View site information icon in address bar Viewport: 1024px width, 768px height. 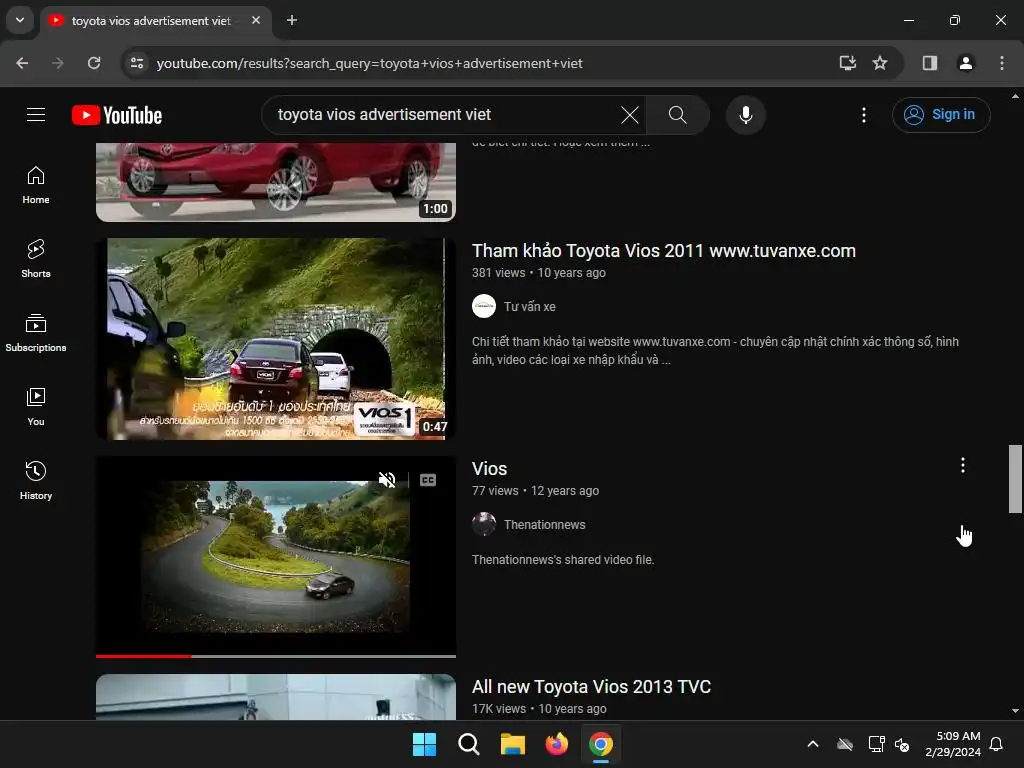tap(137, 63)
